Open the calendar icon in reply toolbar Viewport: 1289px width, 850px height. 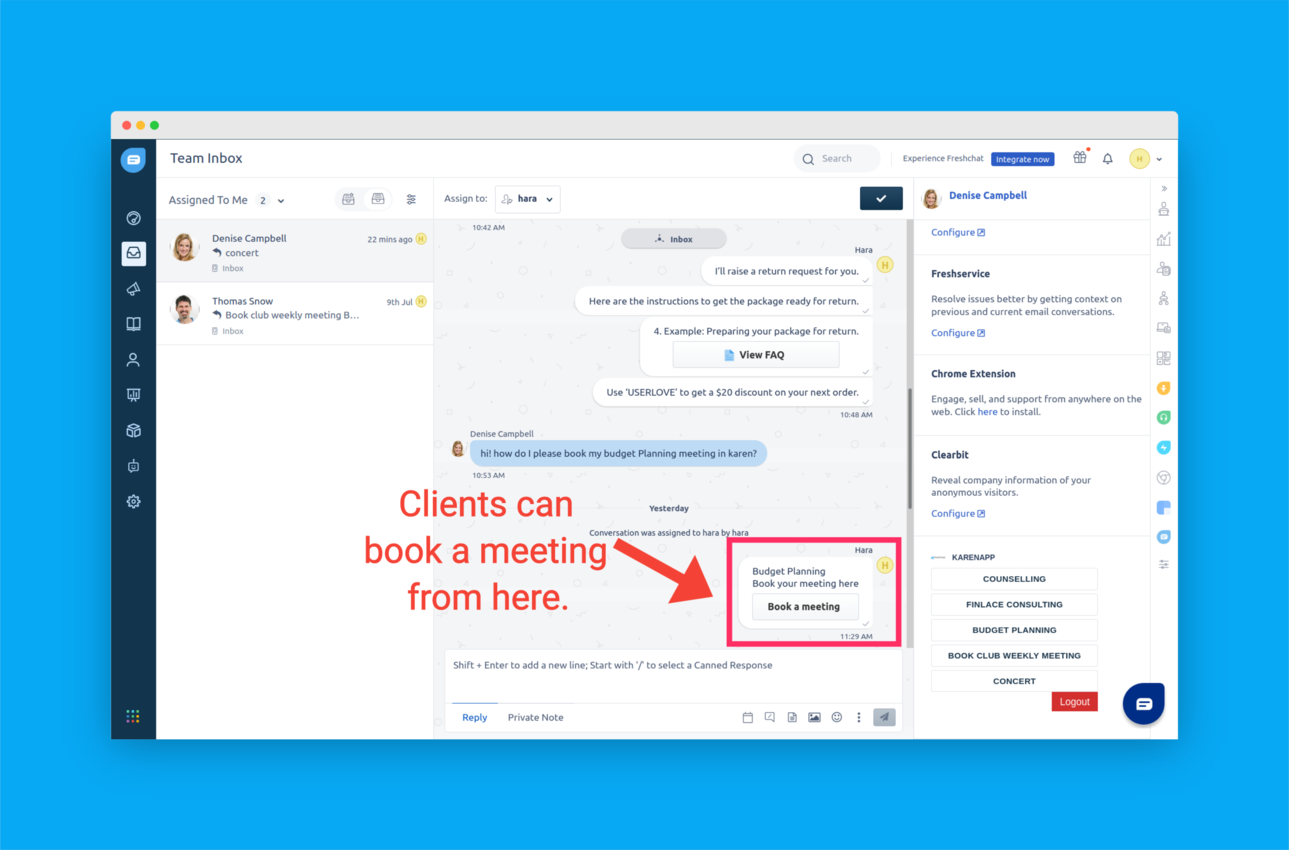pyautogui.click(x=747, y=717)
